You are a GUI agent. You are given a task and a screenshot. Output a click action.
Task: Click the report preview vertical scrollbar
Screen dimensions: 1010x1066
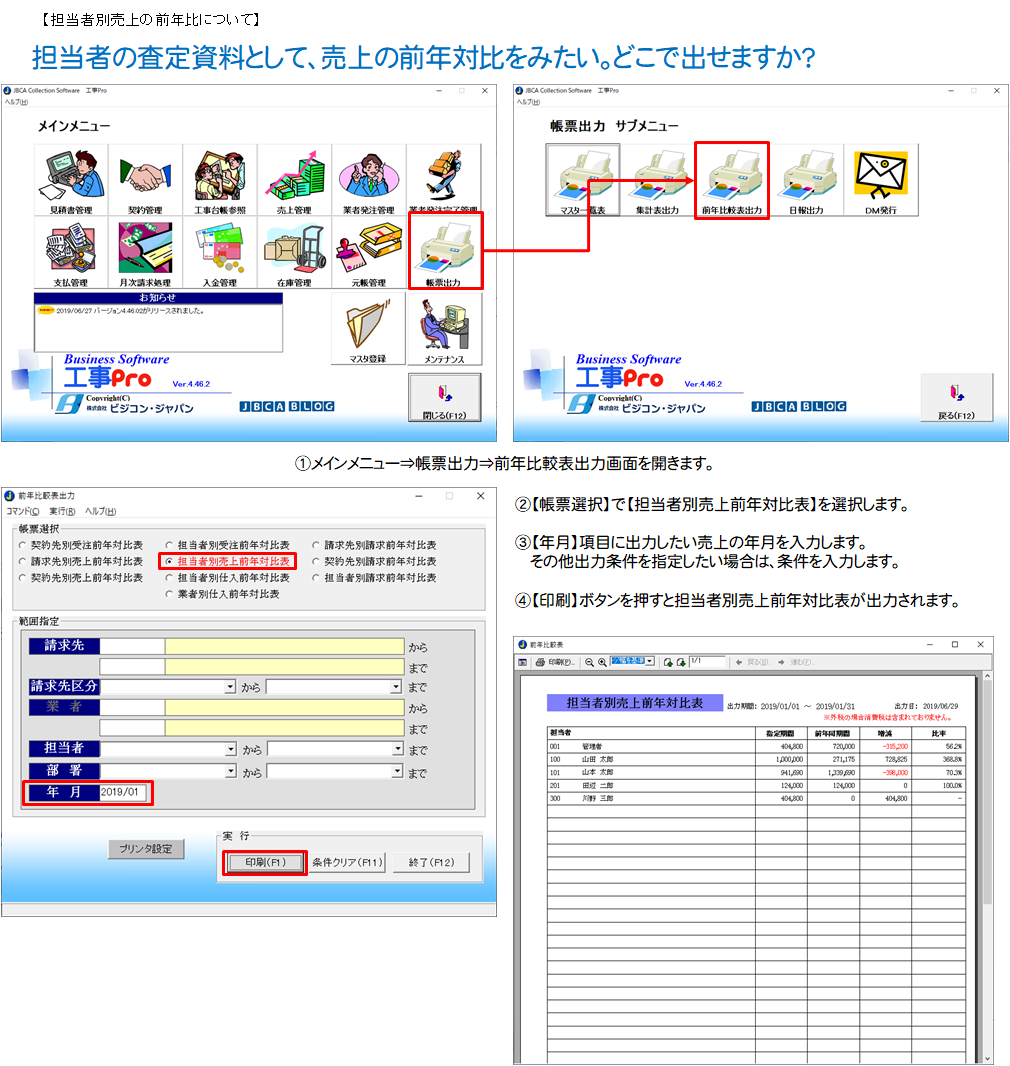[x=988, y=860]
